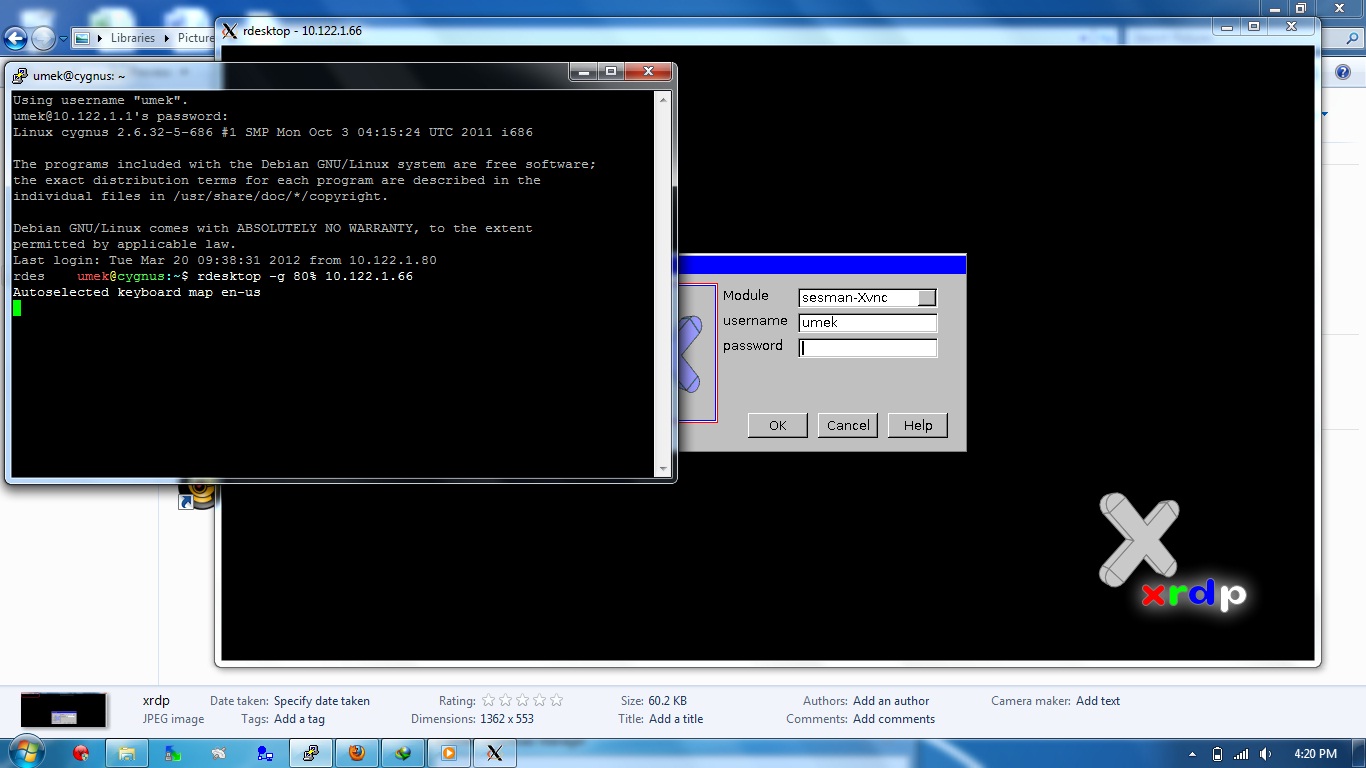The height and width of the screenshot is (768, 1366).
Task: Open the sesman-Xvnc Module dropdown
Action: (928, 297)
